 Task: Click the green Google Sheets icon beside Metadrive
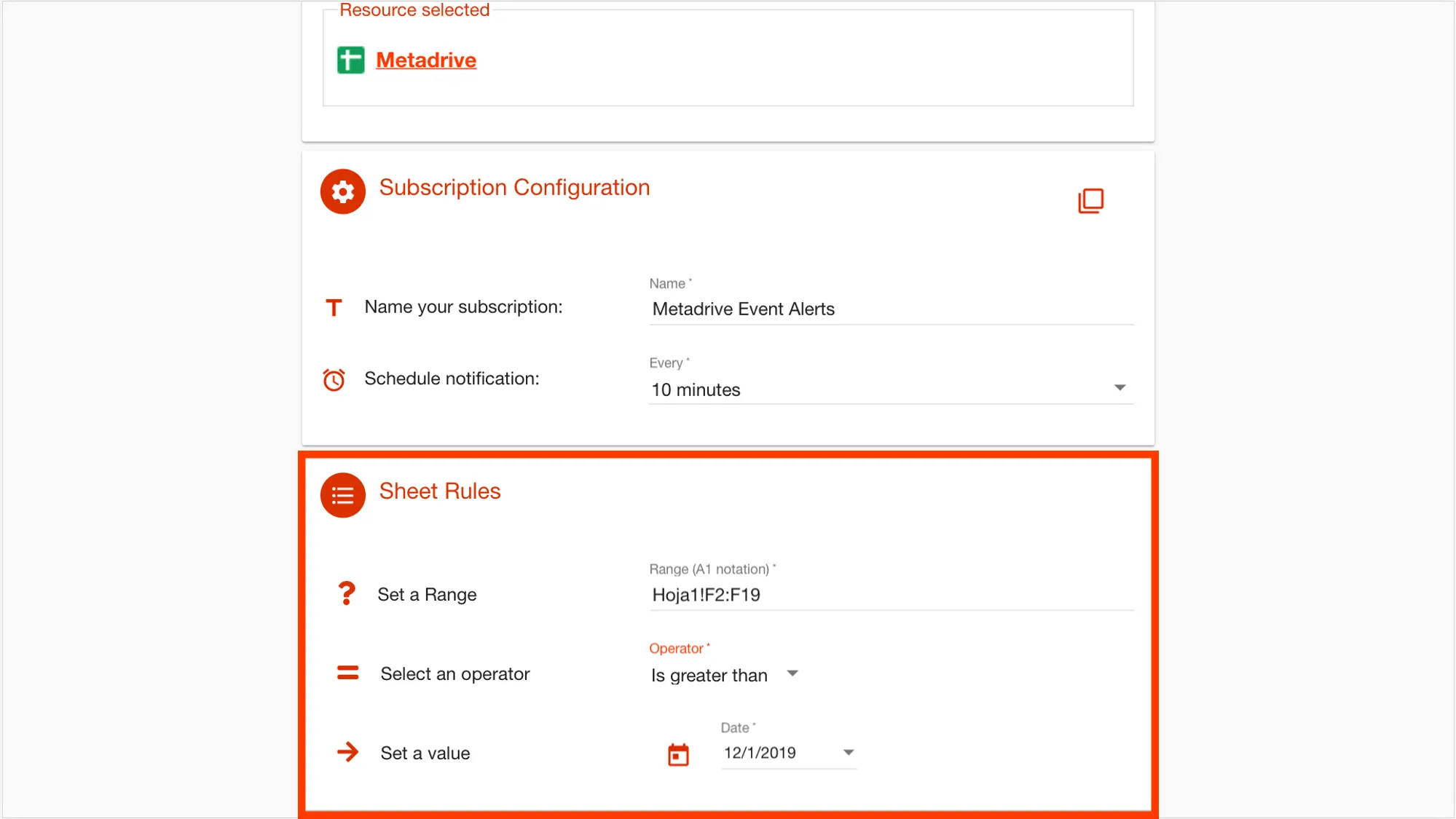(350, 60)
